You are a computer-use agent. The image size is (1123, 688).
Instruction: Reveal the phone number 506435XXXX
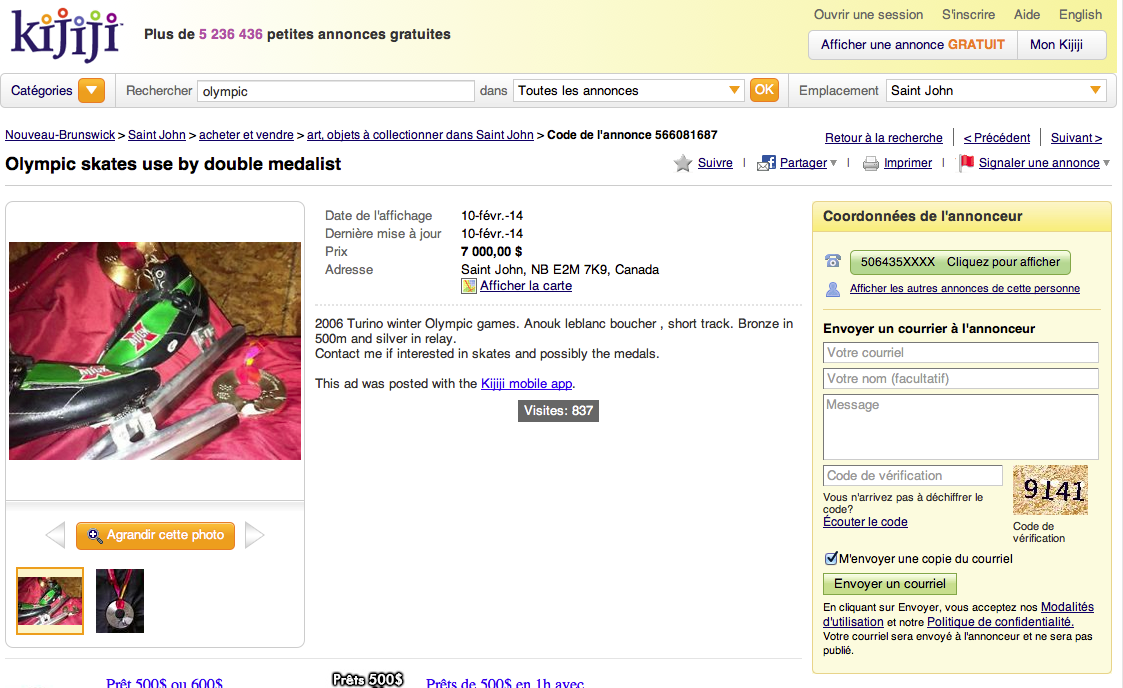[960, 262]
